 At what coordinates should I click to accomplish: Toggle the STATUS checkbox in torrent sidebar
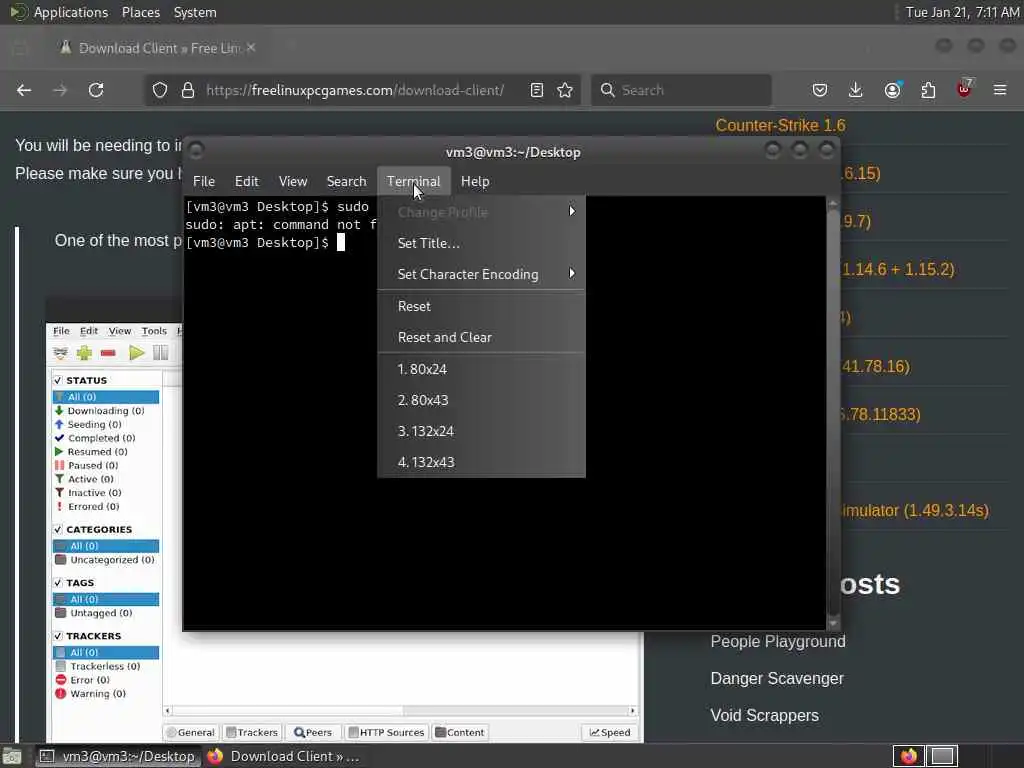58,380
